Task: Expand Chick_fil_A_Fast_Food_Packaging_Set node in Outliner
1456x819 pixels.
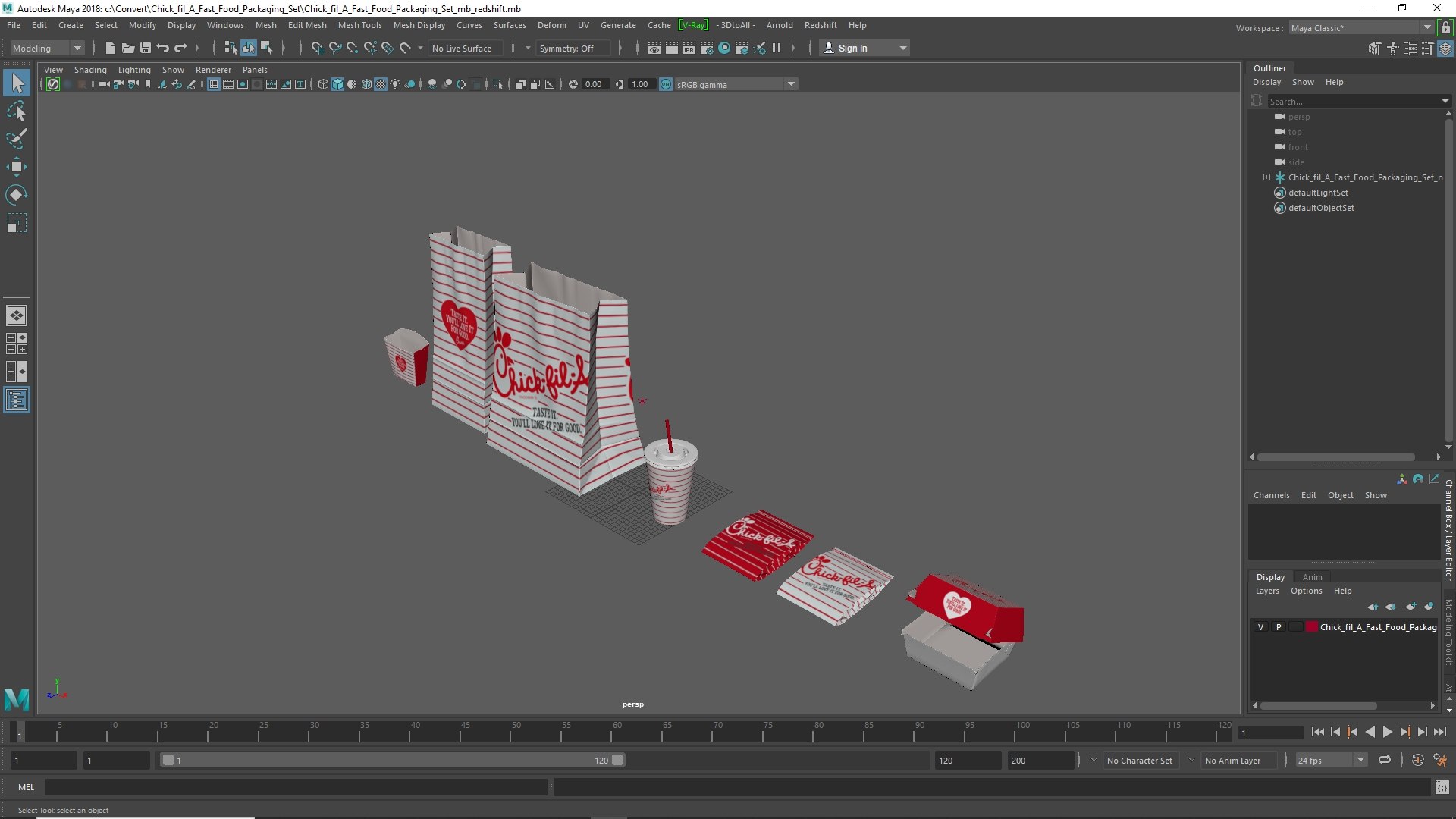Action: [1266, 177]
